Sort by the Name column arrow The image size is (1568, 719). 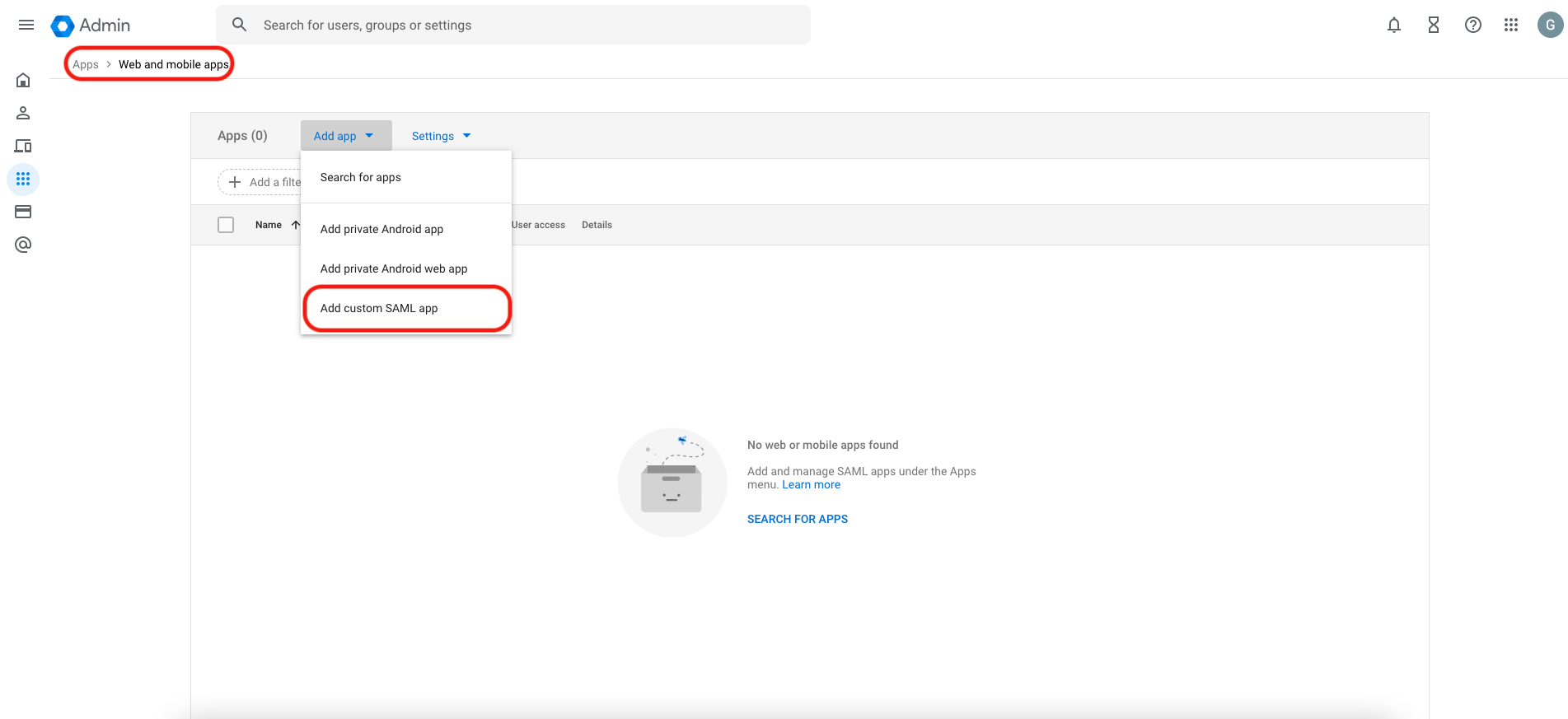pos(295,225)
